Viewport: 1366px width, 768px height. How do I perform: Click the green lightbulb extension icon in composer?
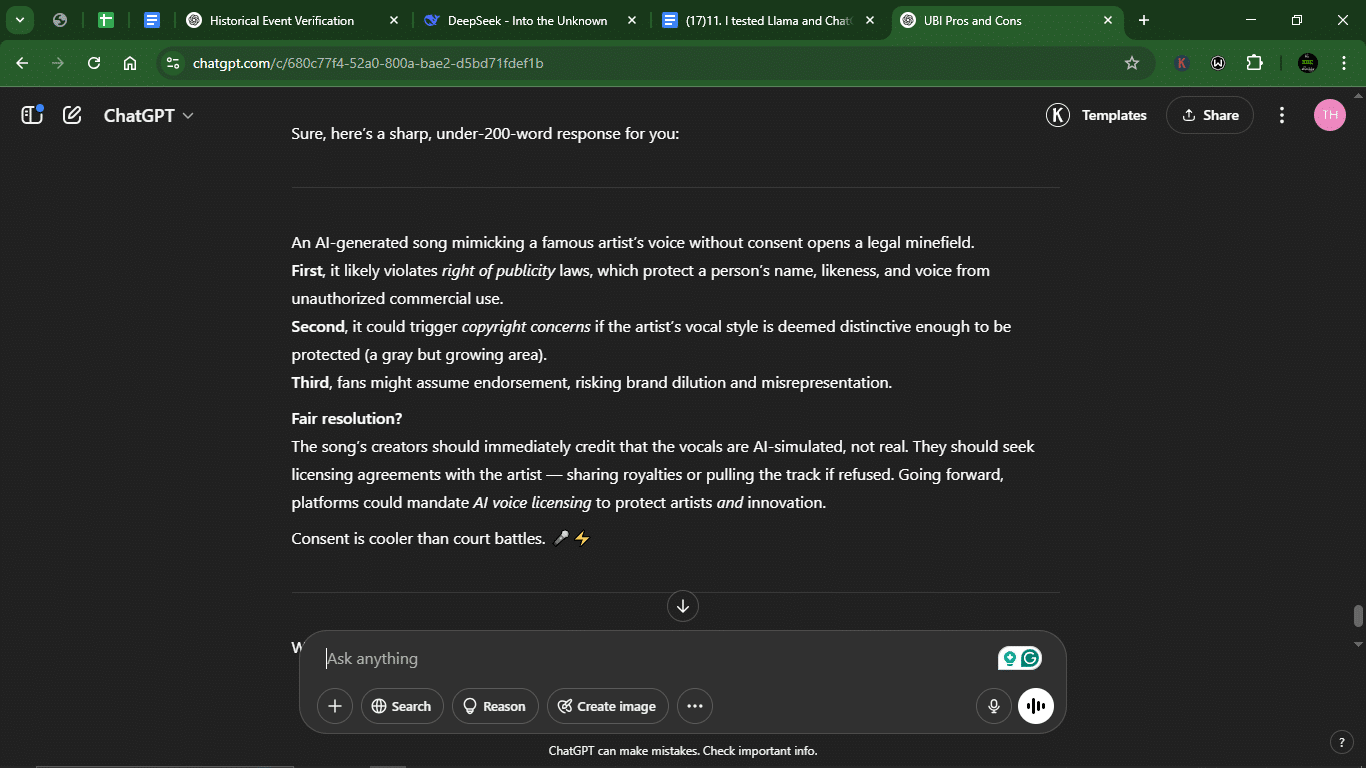click(1009, 658)
